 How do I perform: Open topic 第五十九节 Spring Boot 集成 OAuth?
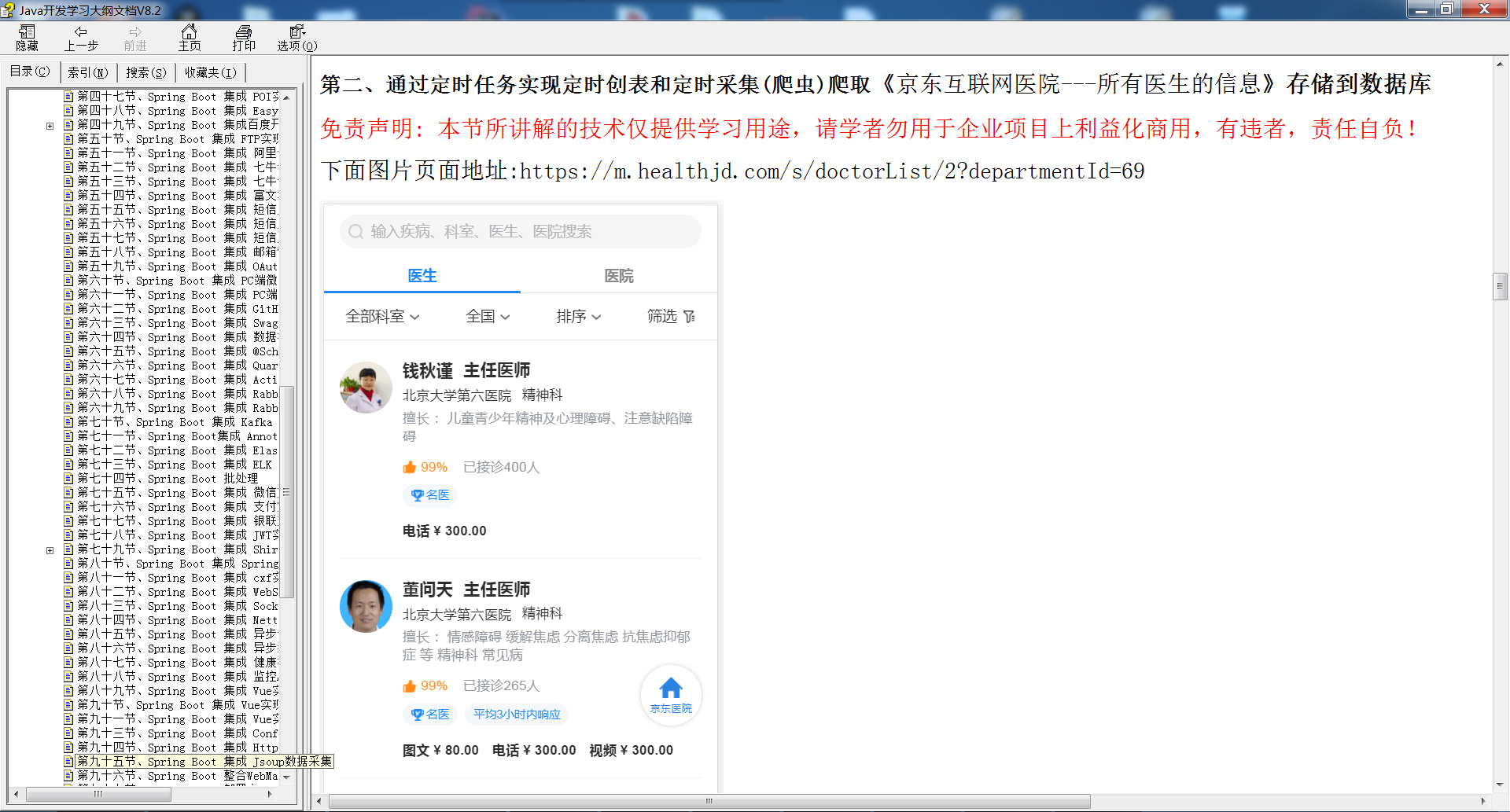point(178,266)
